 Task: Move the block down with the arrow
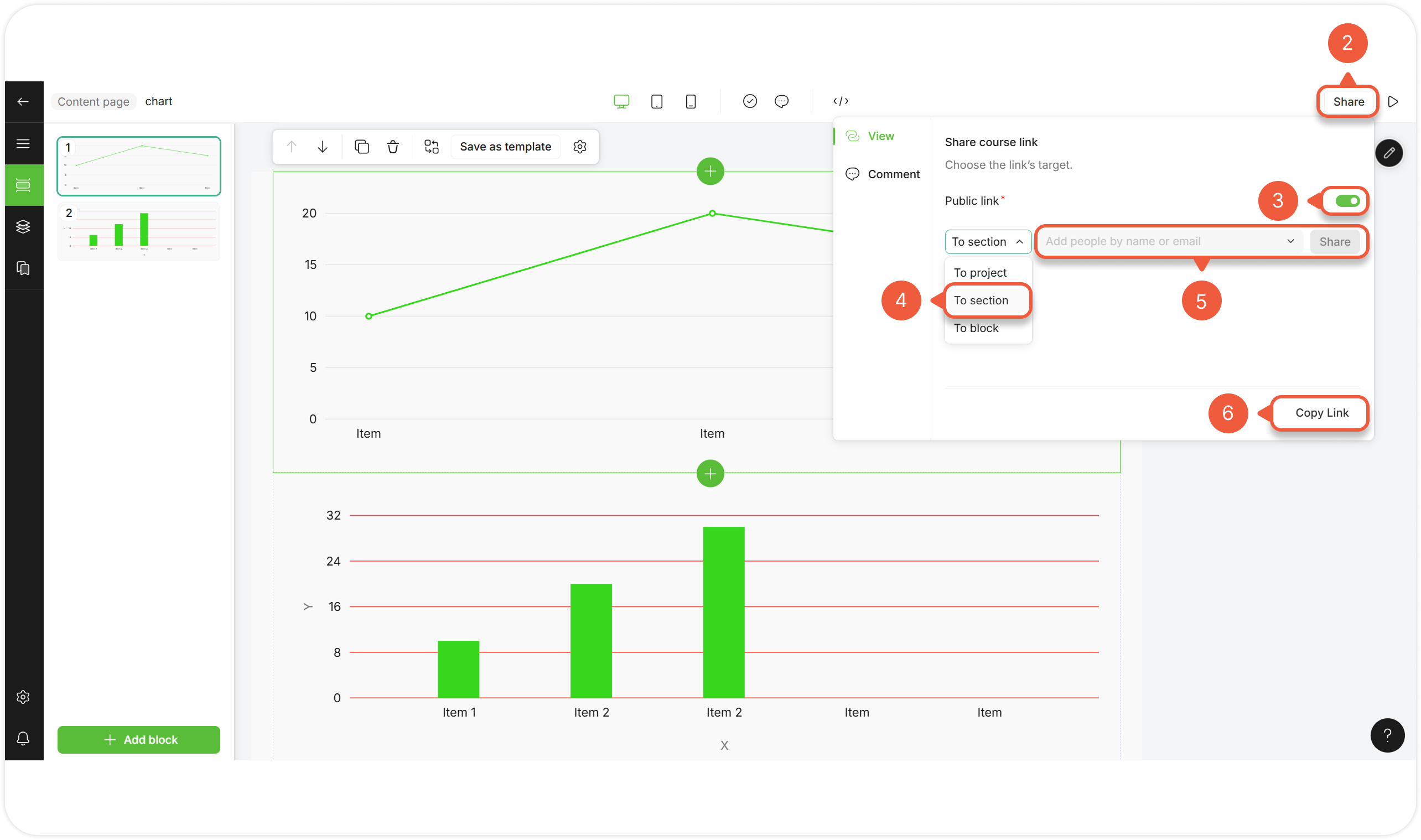(323, 147)
